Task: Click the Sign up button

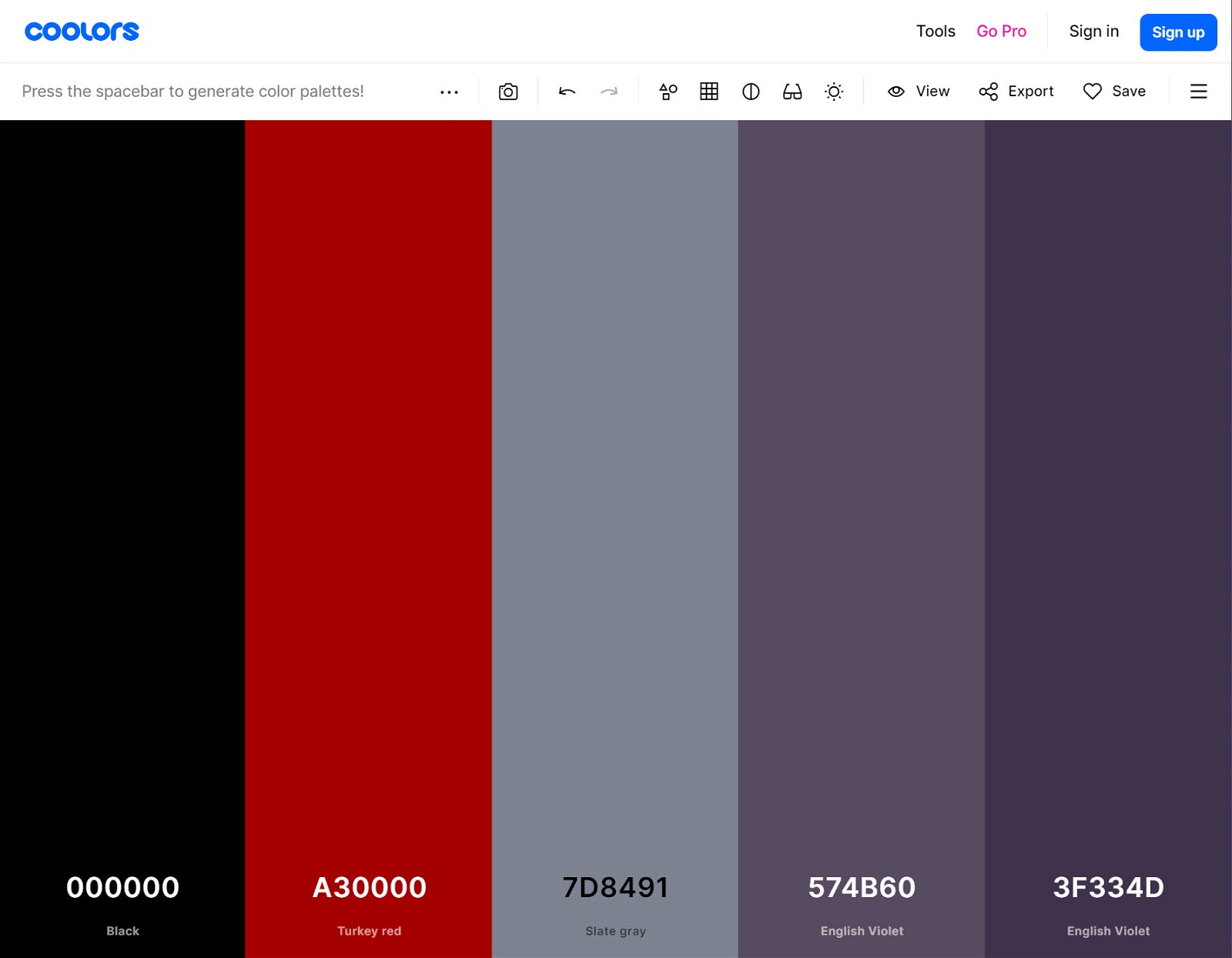Action: tap(1178, 32)
